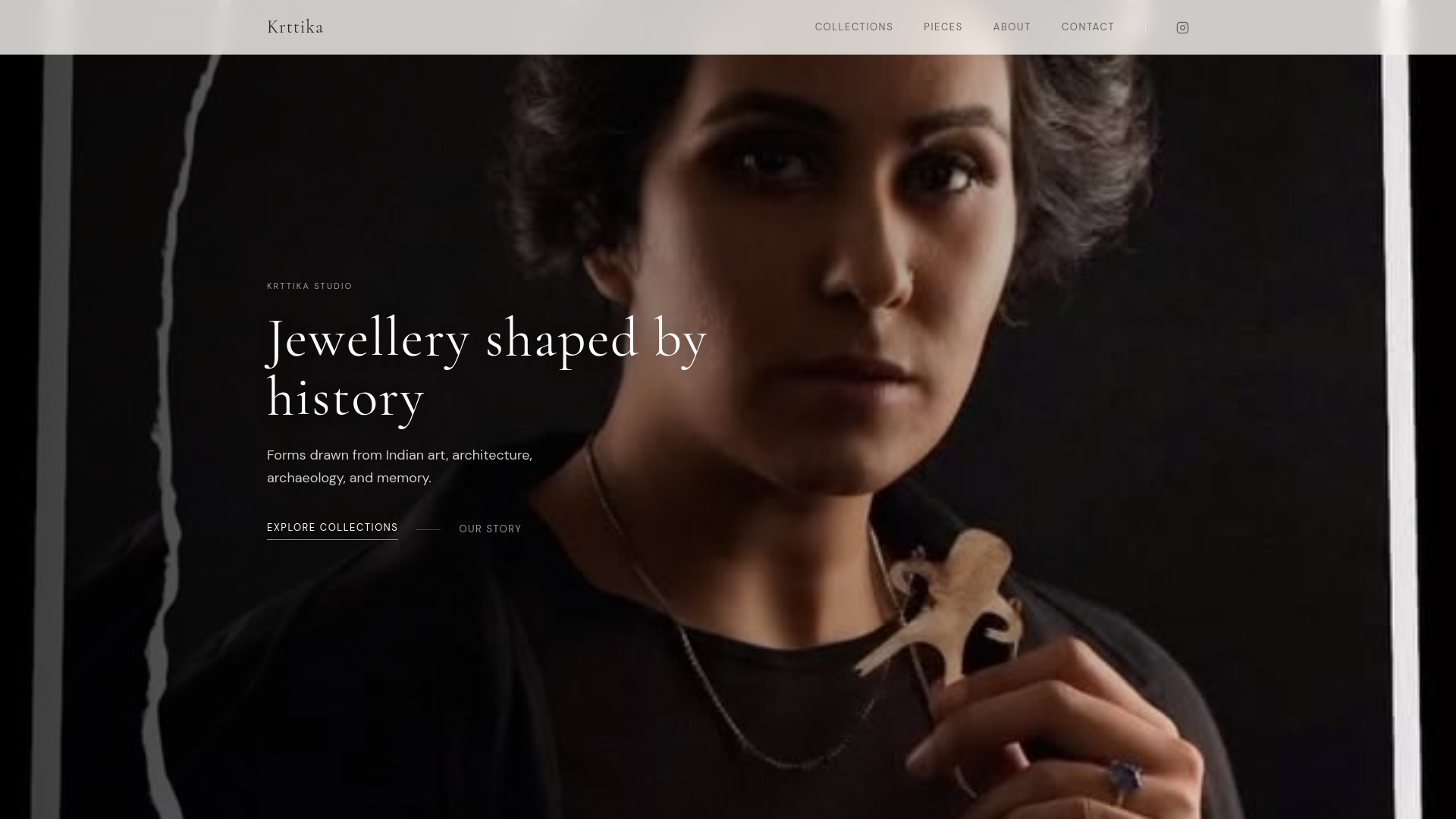This screenshot has width=1456, height=819.
Task: Click the dash line before Our Story
Action: [428, 529]
